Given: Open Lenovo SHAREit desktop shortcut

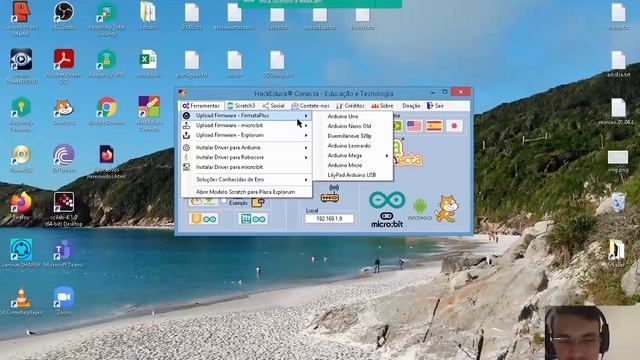Looking at the screenshot, I should click(x=21, y=253).
